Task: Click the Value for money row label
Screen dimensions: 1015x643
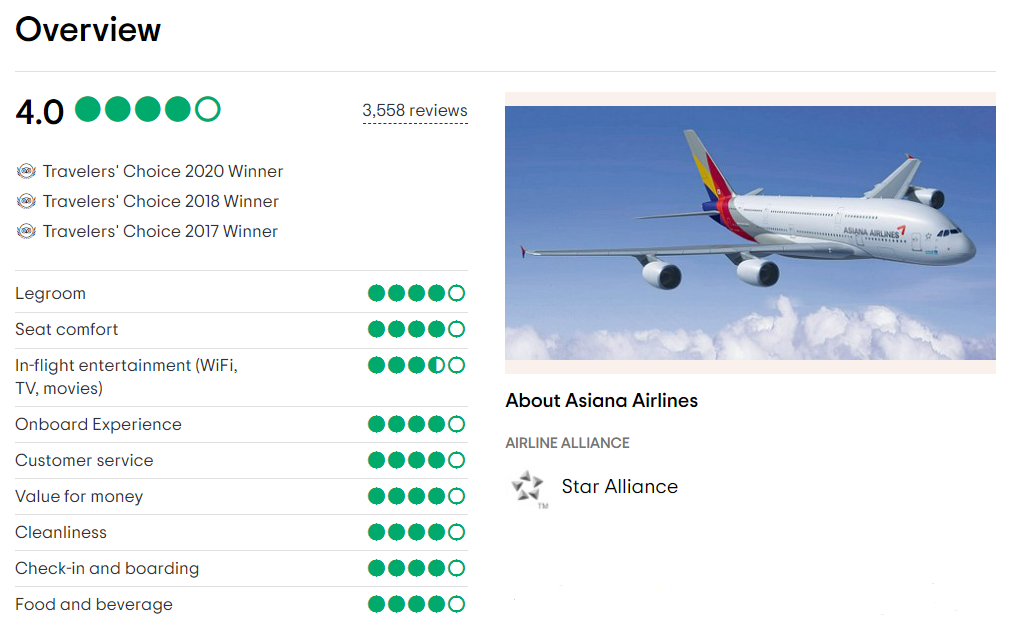Action: click(x=79, y=497)
